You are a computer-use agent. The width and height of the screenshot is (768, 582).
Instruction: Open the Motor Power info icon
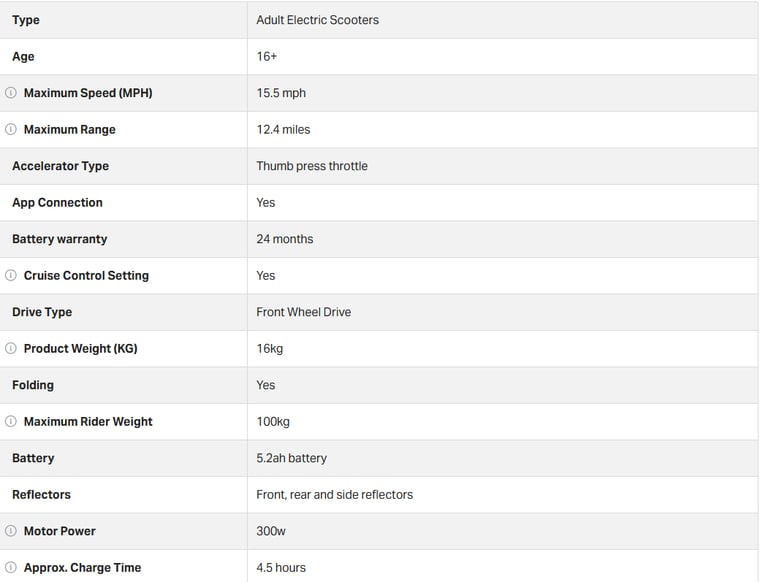pos(11,531)
